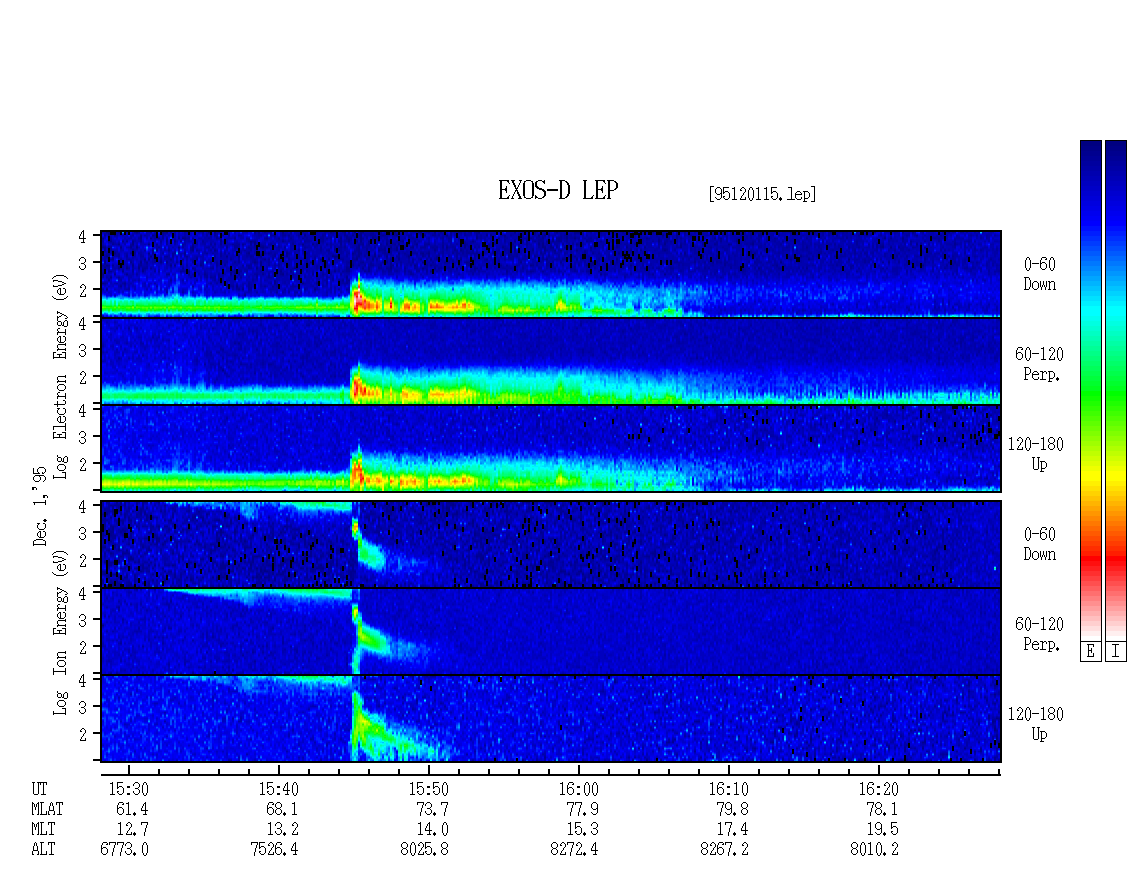1130x875 pixels.
Task: Select the 60-120 Perp. label beside the ion panel
Action: tap(1039, 634)
